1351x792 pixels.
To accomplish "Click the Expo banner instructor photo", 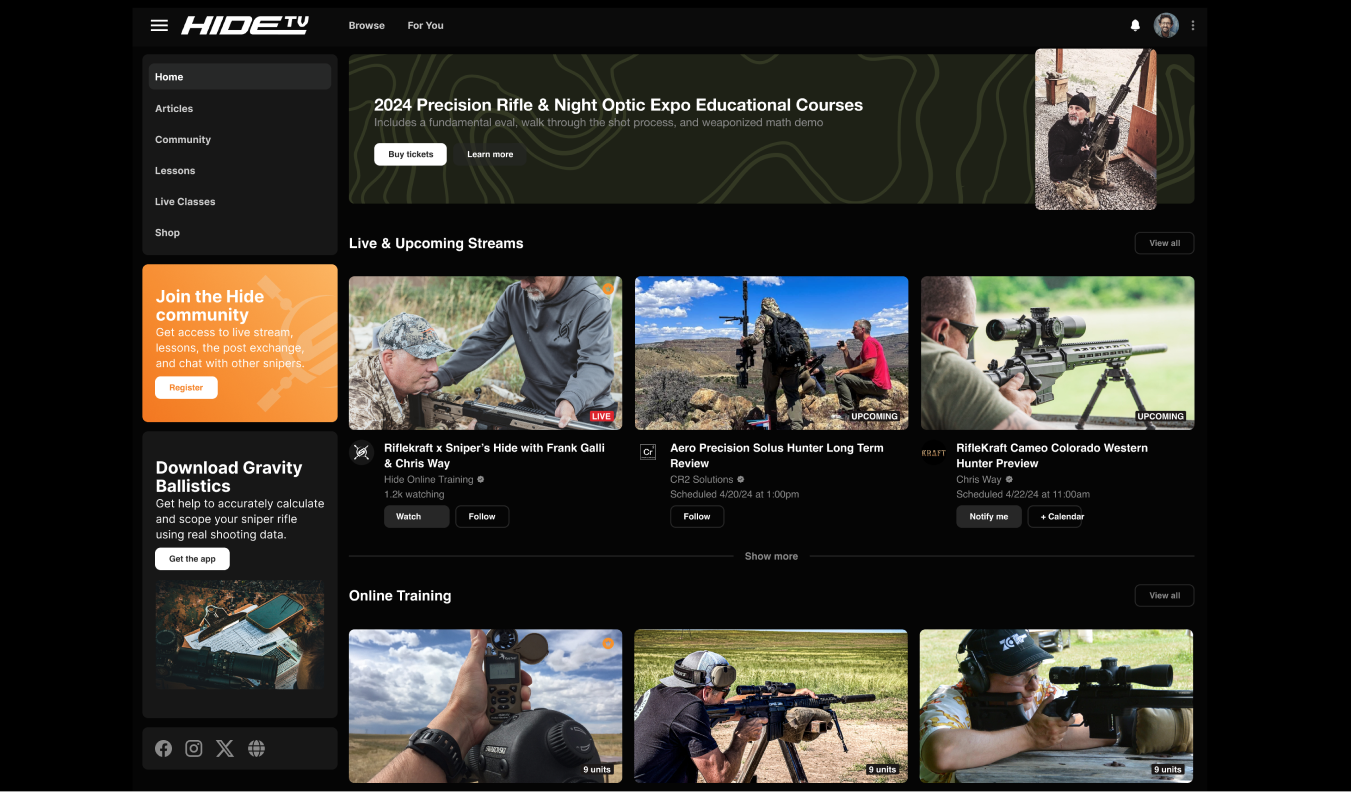I will click(1095, 129).
